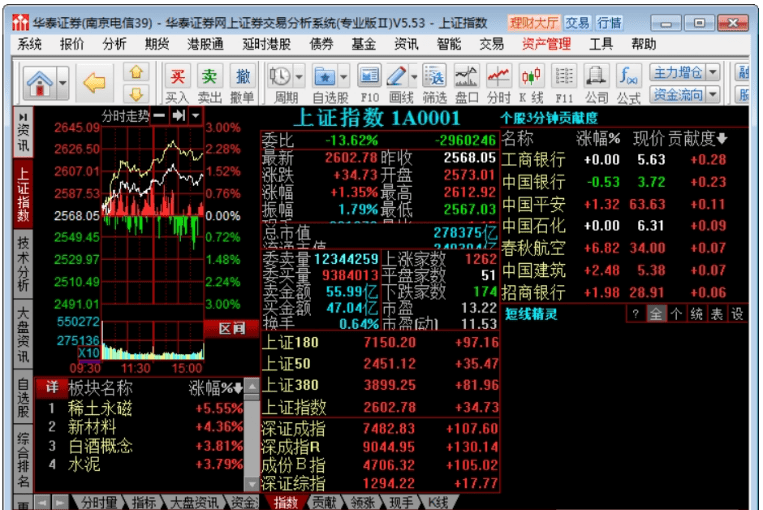Select the 大盘资讯 sidebar tab
The height and width of the screenshot is (510, 763).
point(23,334)
